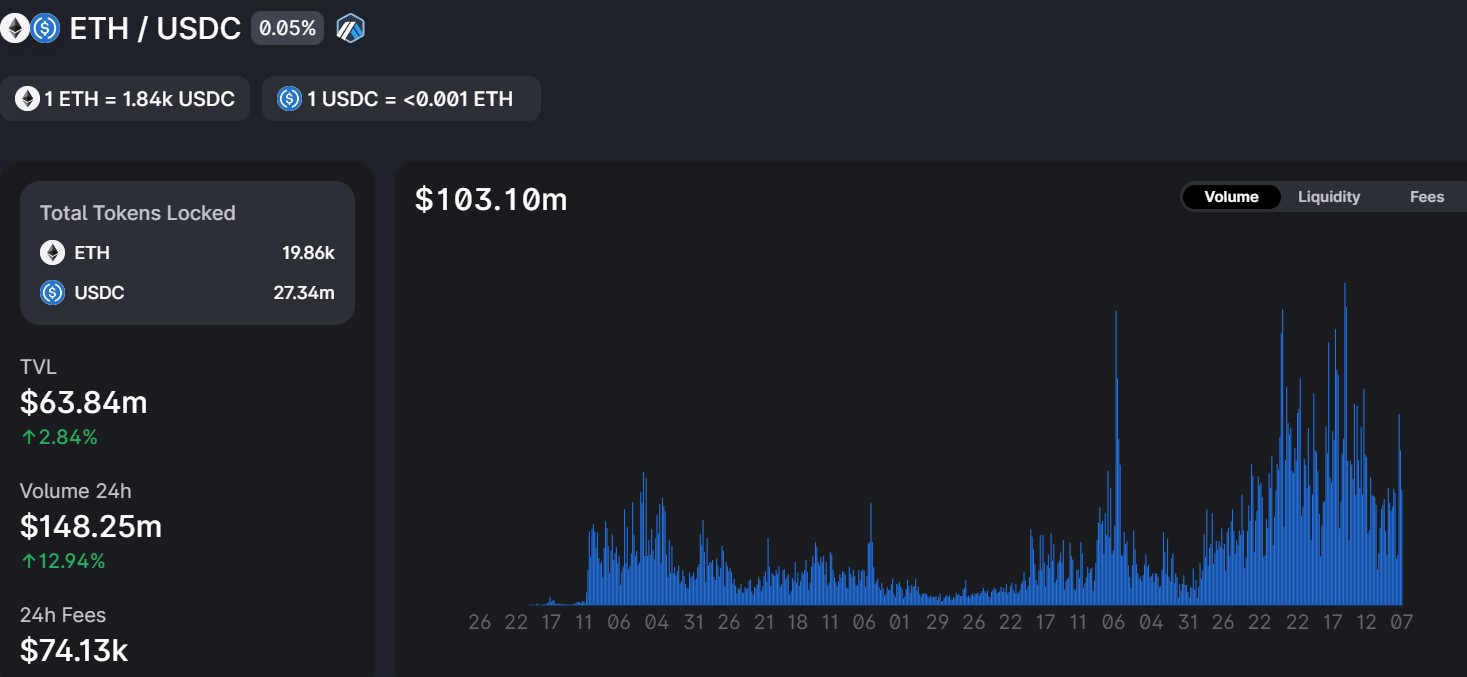This screenshot has height=677, width=1467.
Task: Click the ETH icon in the 1 ETH rate chip
Action: coord(27,99)
